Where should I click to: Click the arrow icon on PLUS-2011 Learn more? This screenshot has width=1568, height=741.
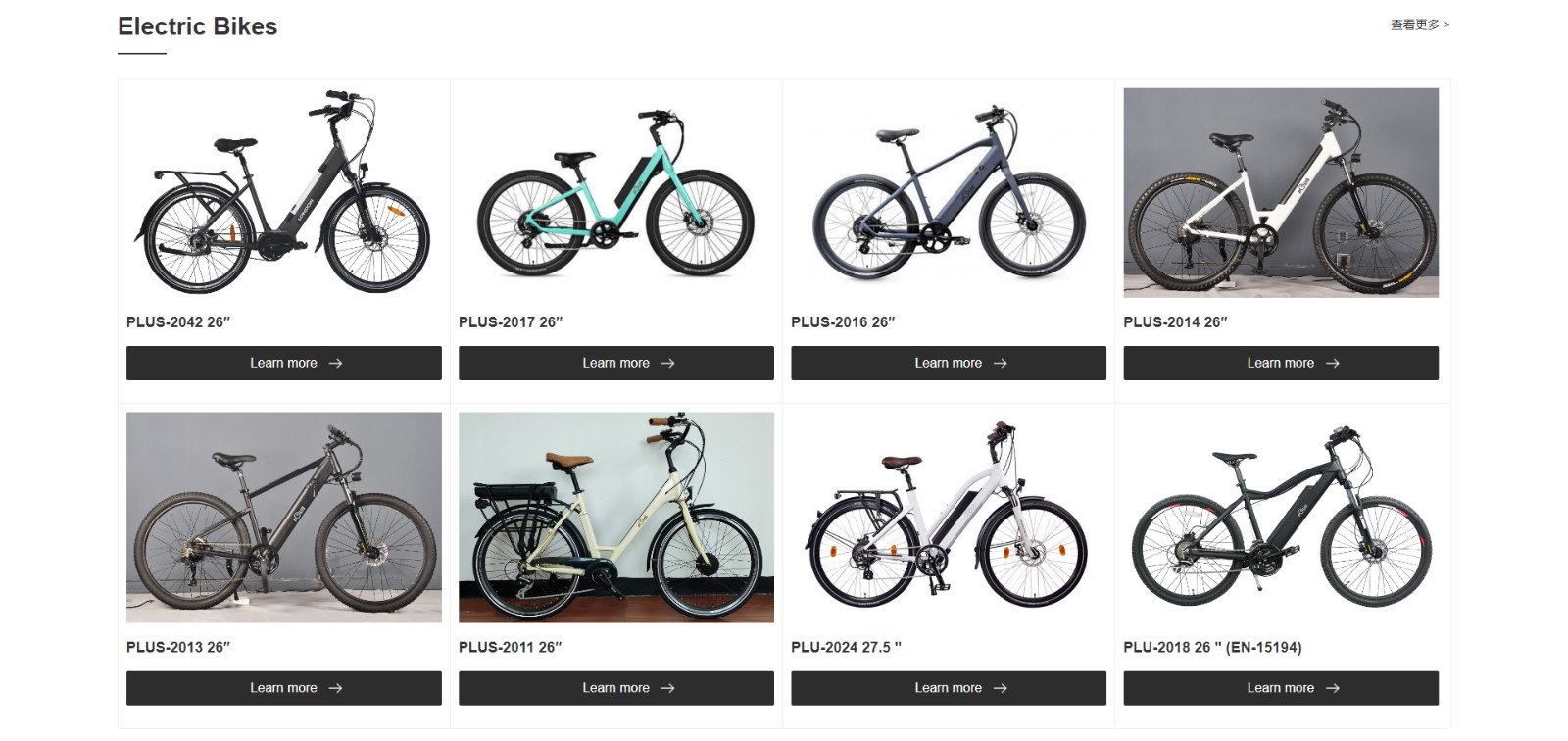(x=667, y=688)
